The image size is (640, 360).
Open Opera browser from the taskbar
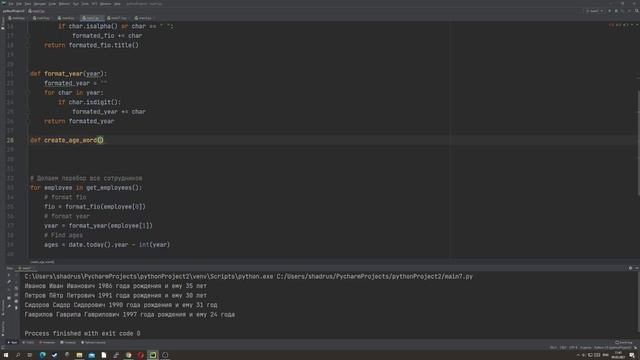(141, 355)
